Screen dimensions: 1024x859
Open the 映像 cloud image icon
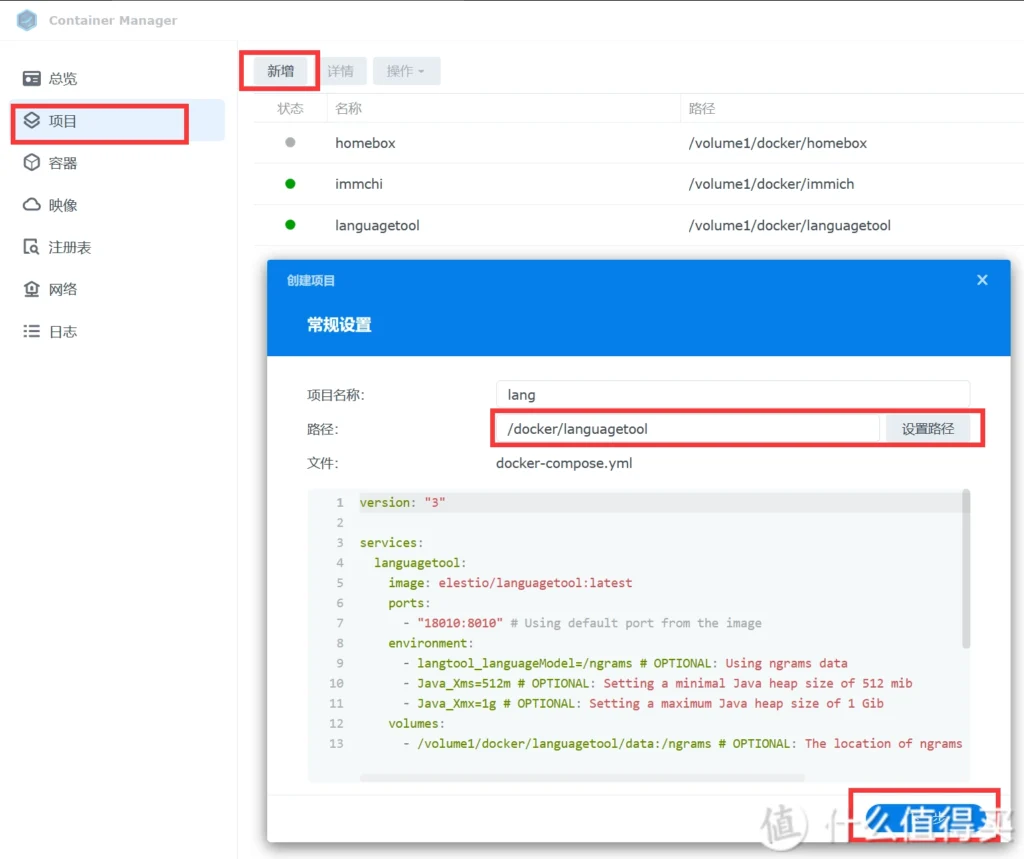[x=32, y=205]
